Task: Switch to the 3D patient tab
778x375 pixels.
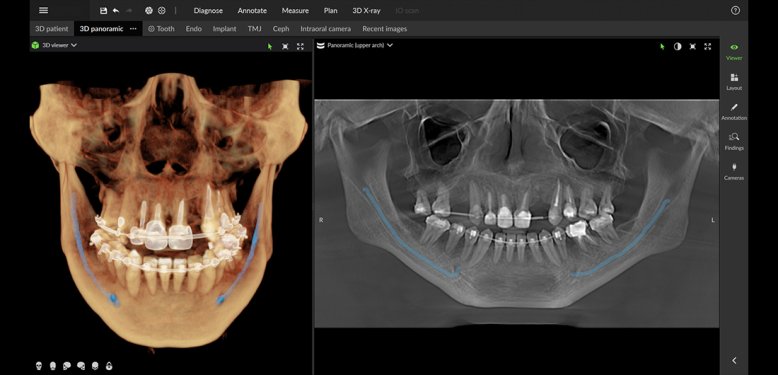Action: [52, 29]
